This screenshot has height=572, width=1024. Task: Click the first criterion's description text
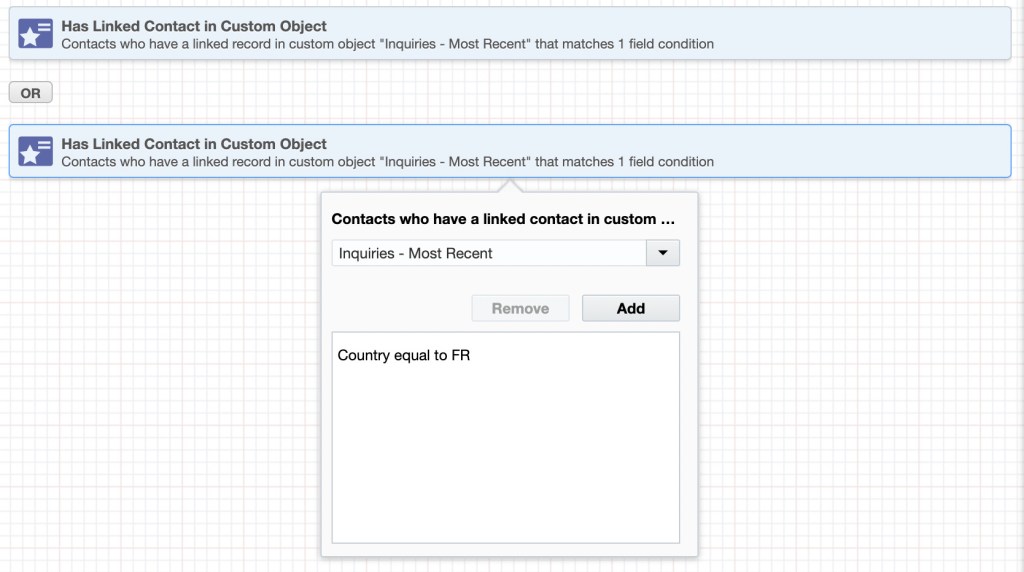pyautogui.click(x=387, y=44)
